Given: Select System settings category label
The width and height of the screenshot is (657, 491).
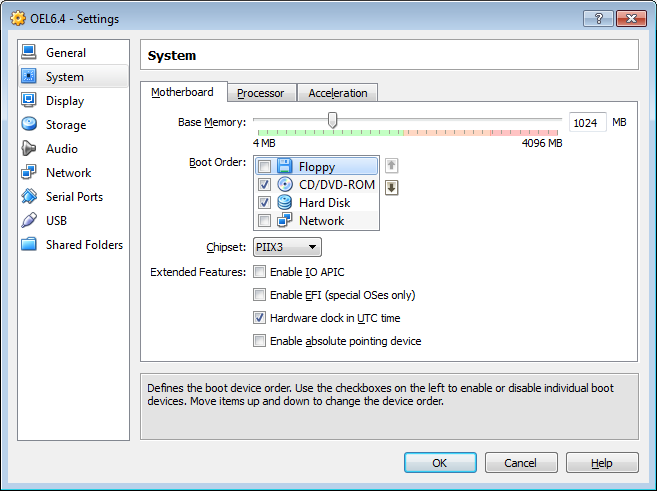Looking at the screenshot, I should tap(65, 77).
